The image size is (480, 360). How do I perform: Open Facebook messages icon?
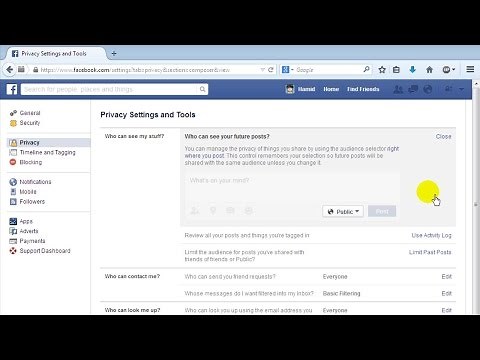(x=413, y=89)
